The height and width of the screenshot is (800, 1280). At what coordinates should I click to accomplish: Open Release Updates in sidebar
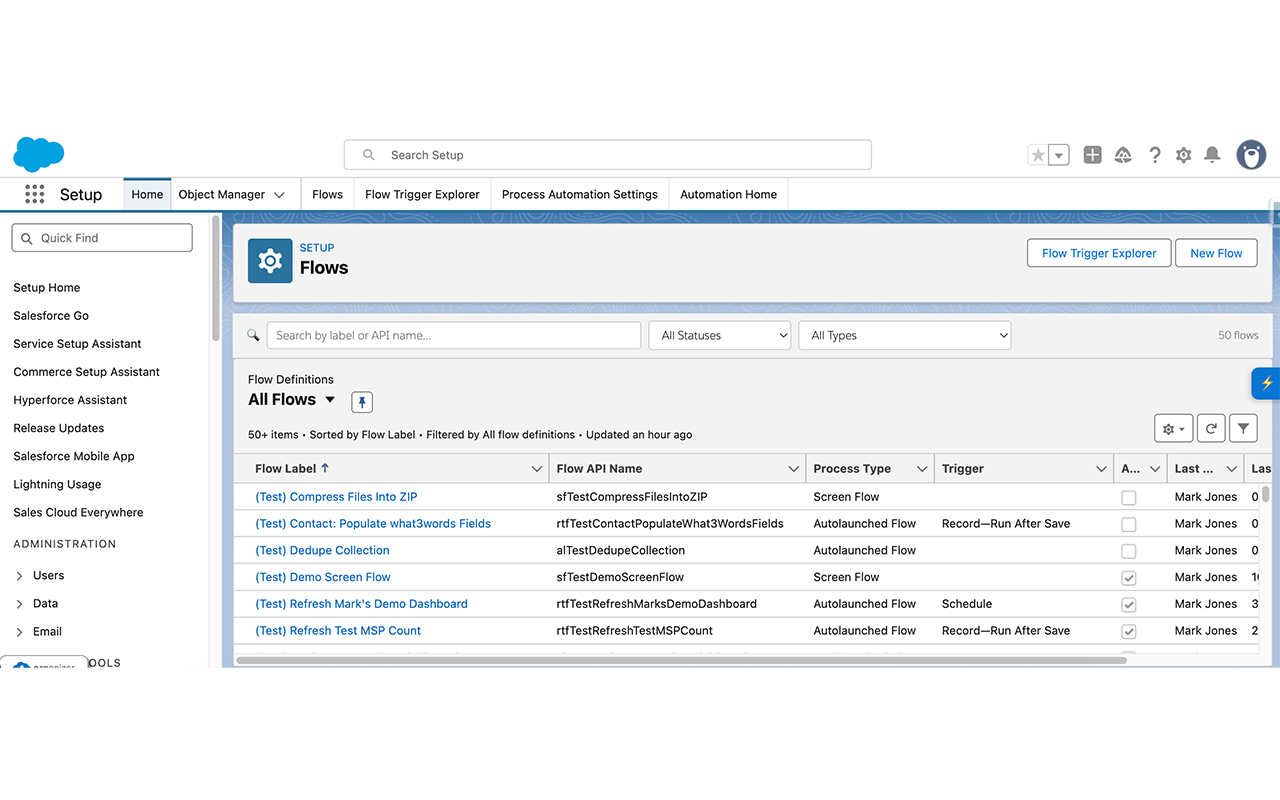pyautogui.click(x=59, y=428)
